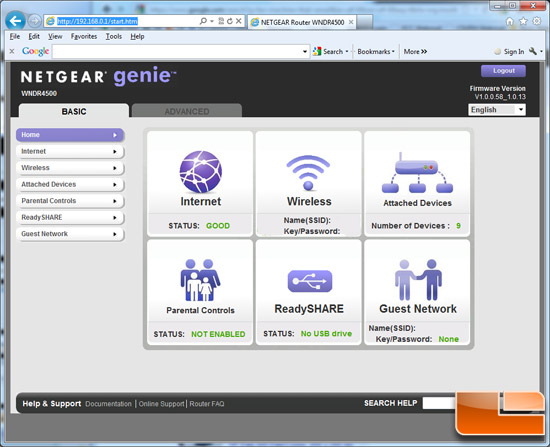The width and height of the screenshot is (550, 447).
Task: Expand More options in Google toolbar
Action: 415,52
